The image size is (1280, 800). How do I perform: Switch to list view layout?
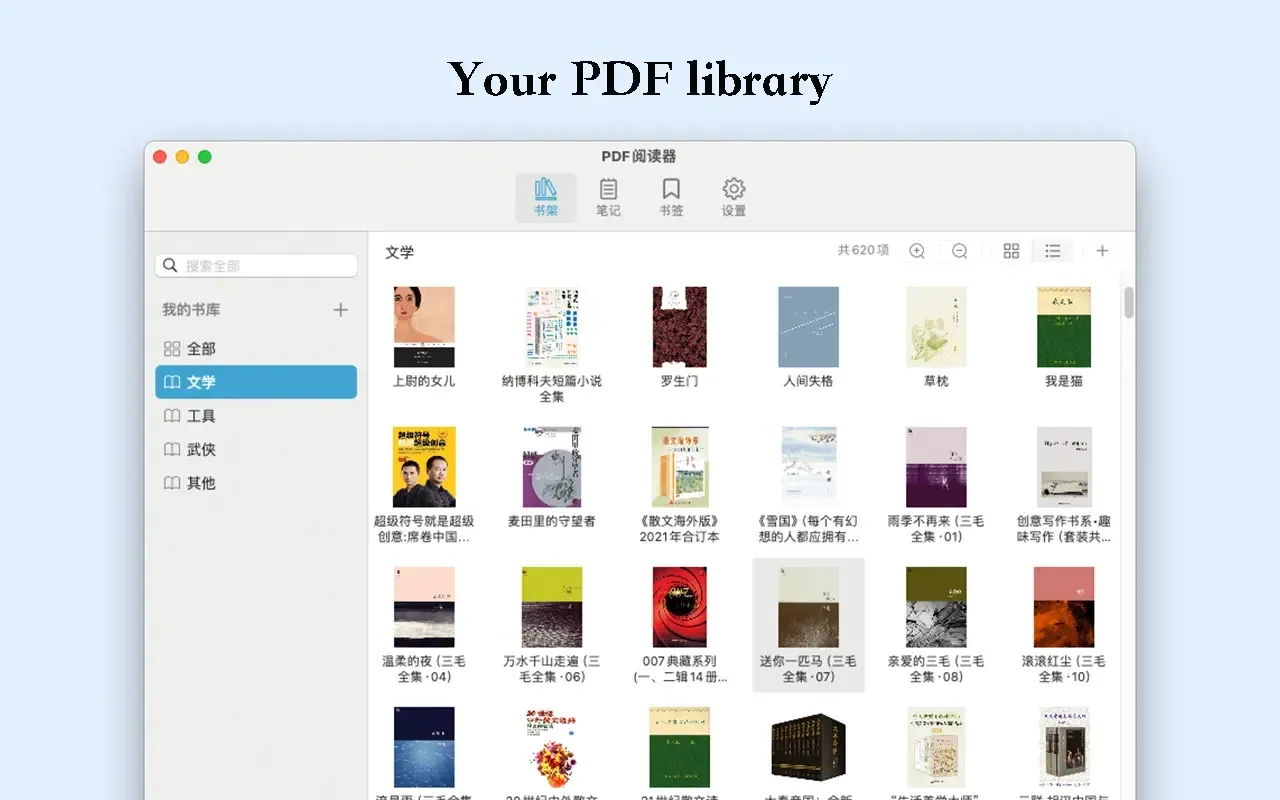[x=1052, y=251]
